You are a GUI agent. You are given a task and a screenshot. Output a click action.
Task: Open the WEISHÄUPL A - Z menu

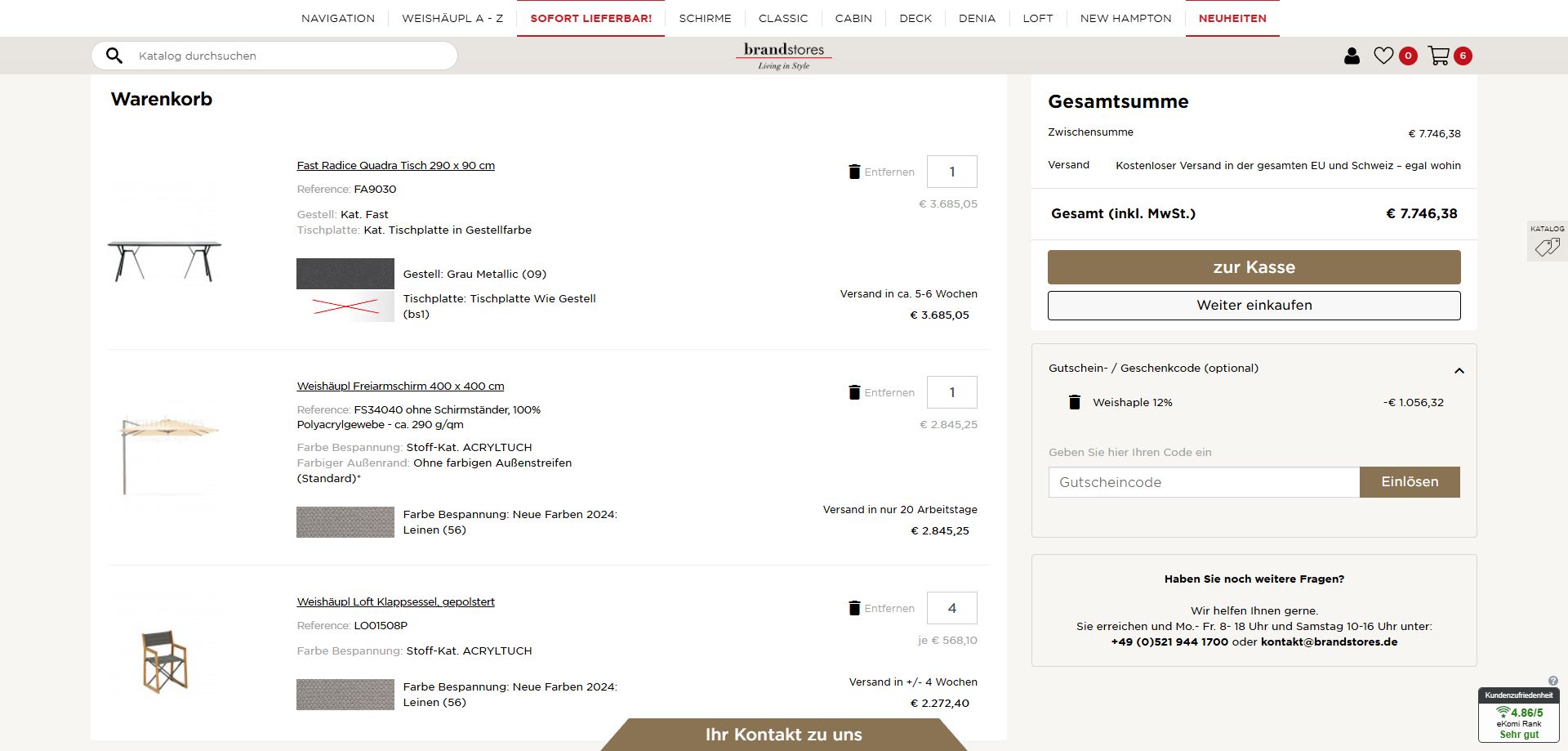[x=452, y=18]
